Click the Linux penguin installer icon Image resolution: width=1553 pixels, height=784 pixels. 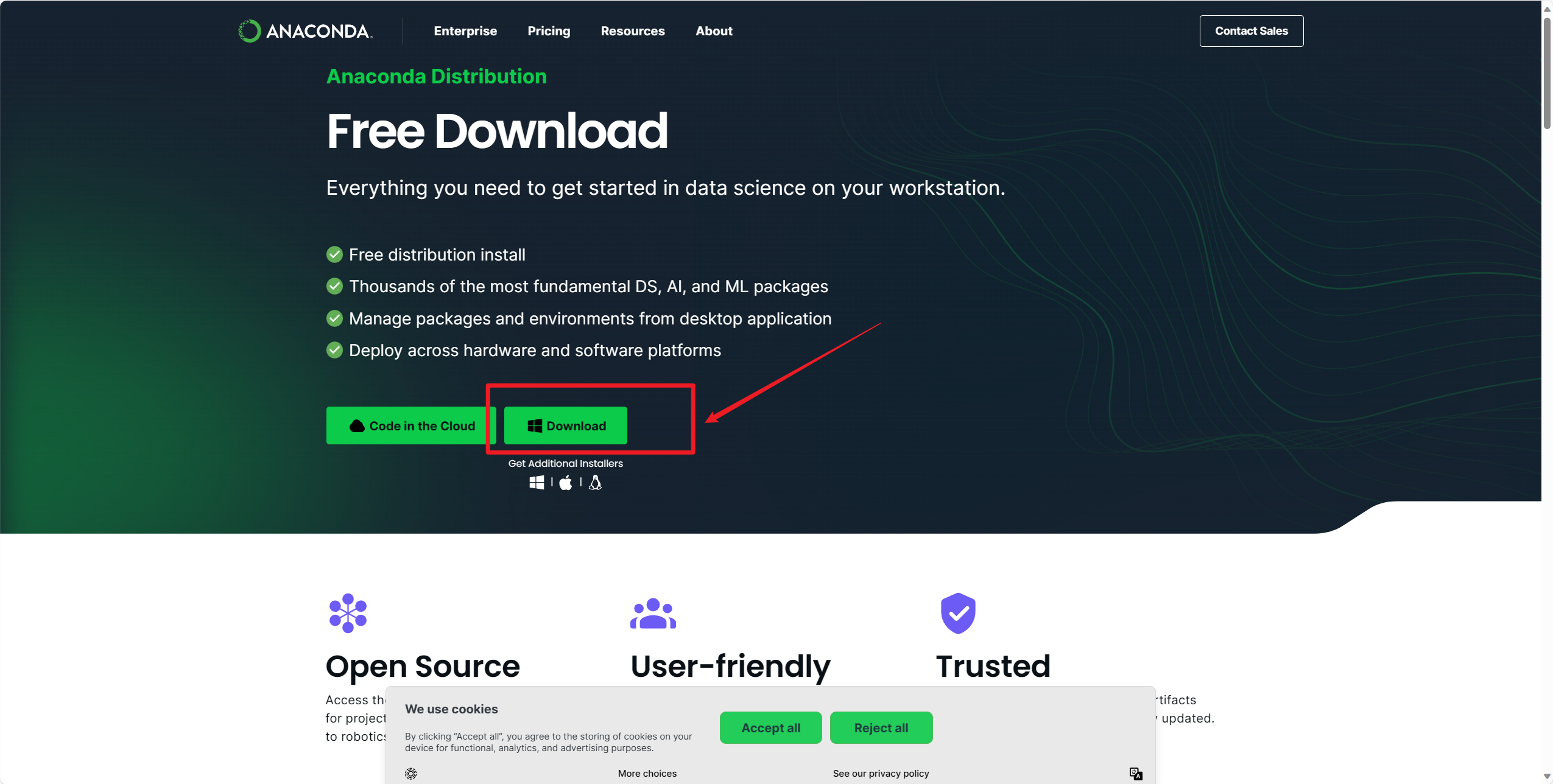[596, 483]
